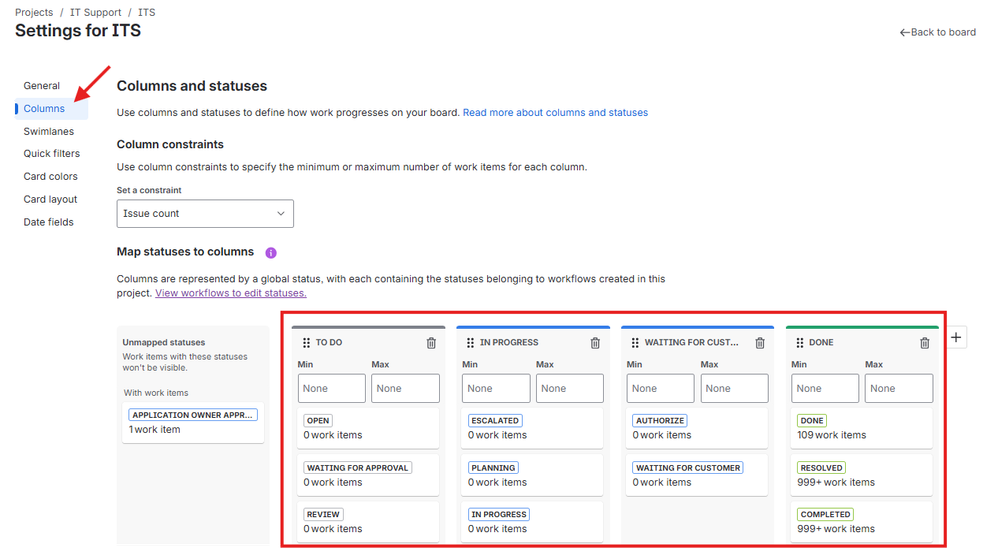Add a new column with plus button
The image size is (998, 548).
(956, 338)
